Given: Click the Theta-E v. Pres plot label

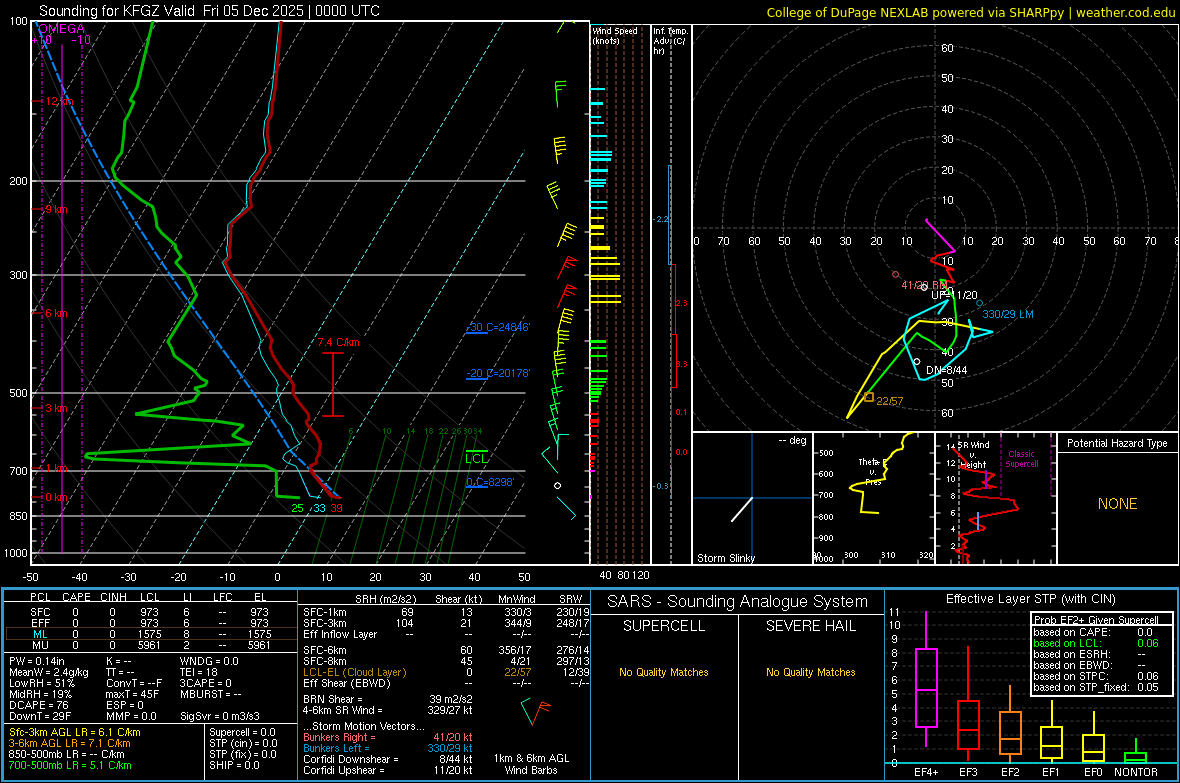Looking at the screenshot, I should click(x=873, y=471).
